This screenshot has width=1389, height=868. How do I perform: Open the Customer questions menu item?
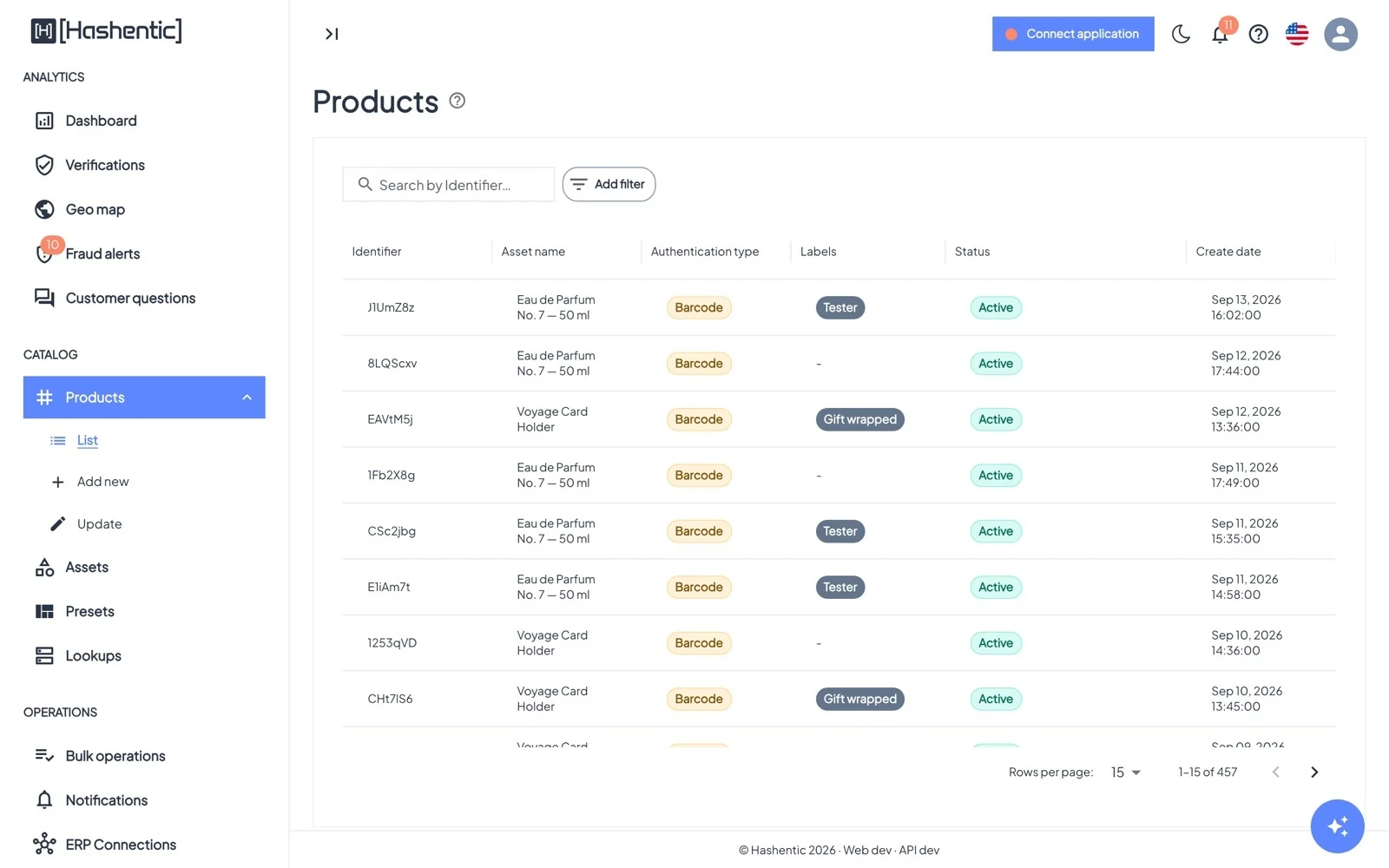click(144, 298)
